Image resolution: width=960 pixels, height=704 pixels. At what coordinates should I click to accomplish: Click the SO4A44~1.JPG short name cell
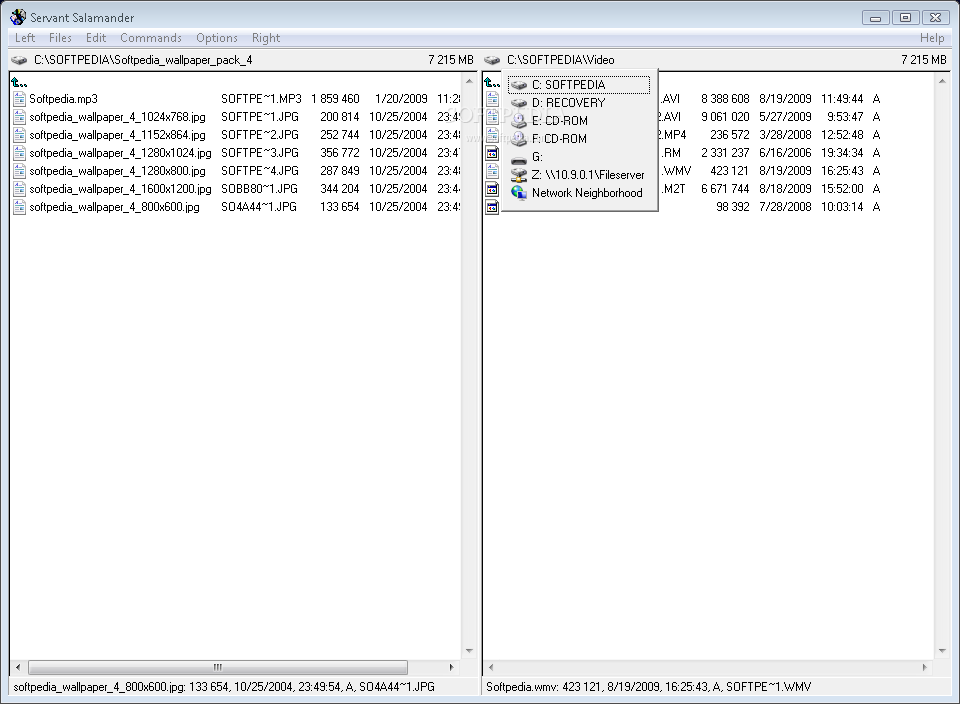point(258,207)
